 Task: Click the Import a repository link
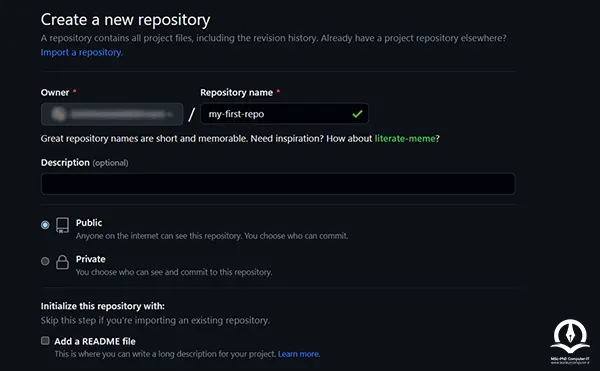click(82, 52)
